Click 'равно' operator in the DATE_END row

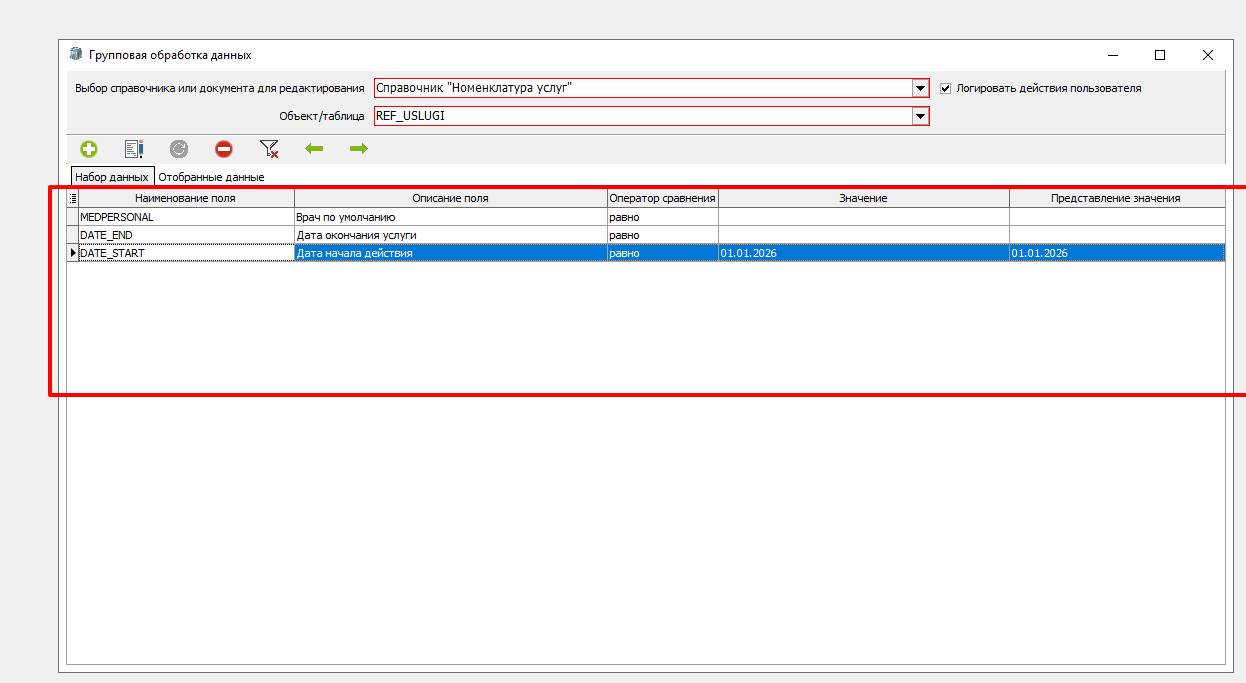(x=662, y=235)
